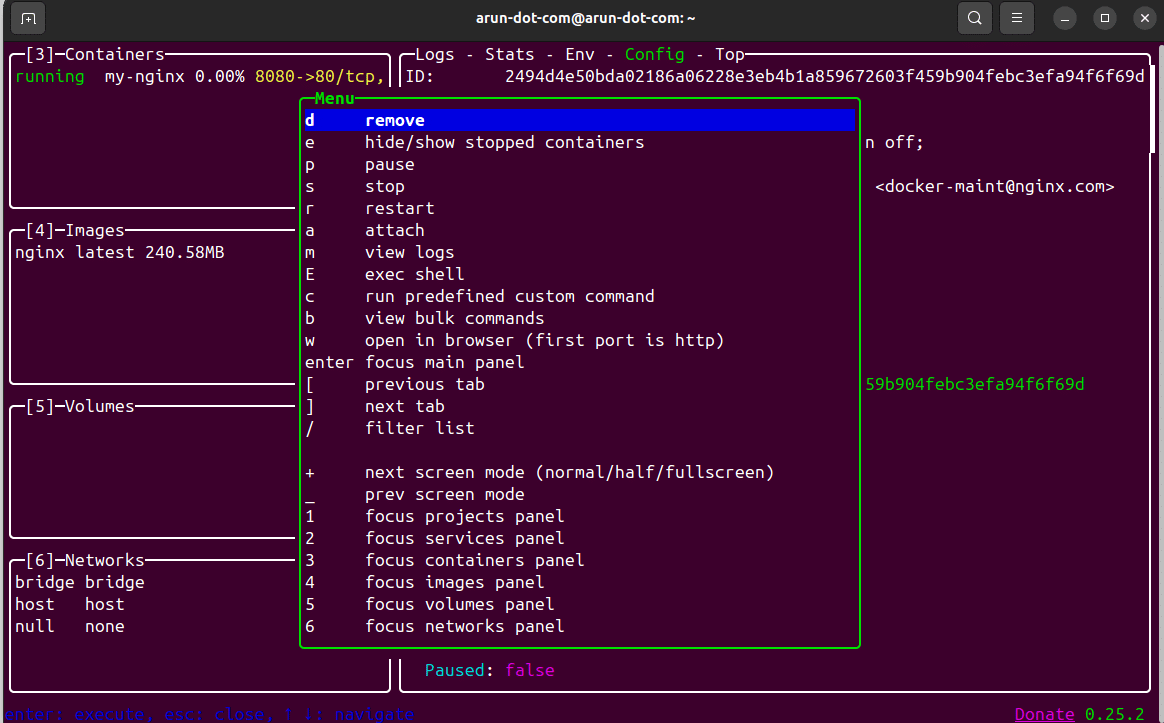Choose 'next screen mode' menu entry

(580, 472)
